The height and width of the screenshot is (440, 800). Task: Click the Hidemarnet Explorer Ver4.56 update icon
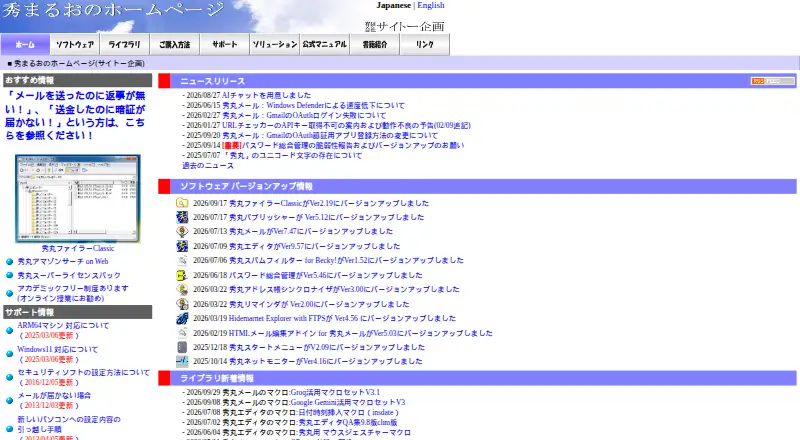tap(182, 318)
